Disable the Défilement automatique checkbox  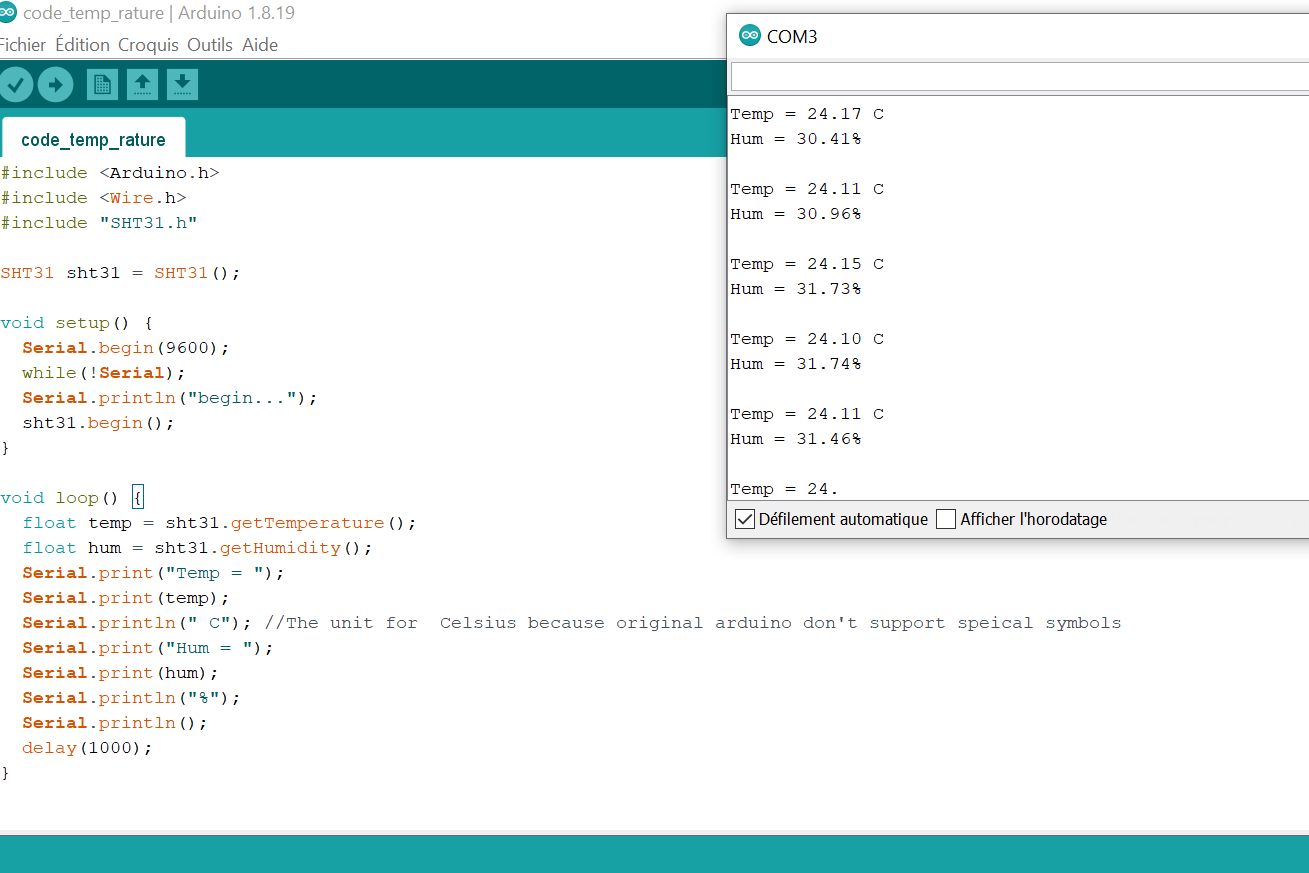[745, 519]
